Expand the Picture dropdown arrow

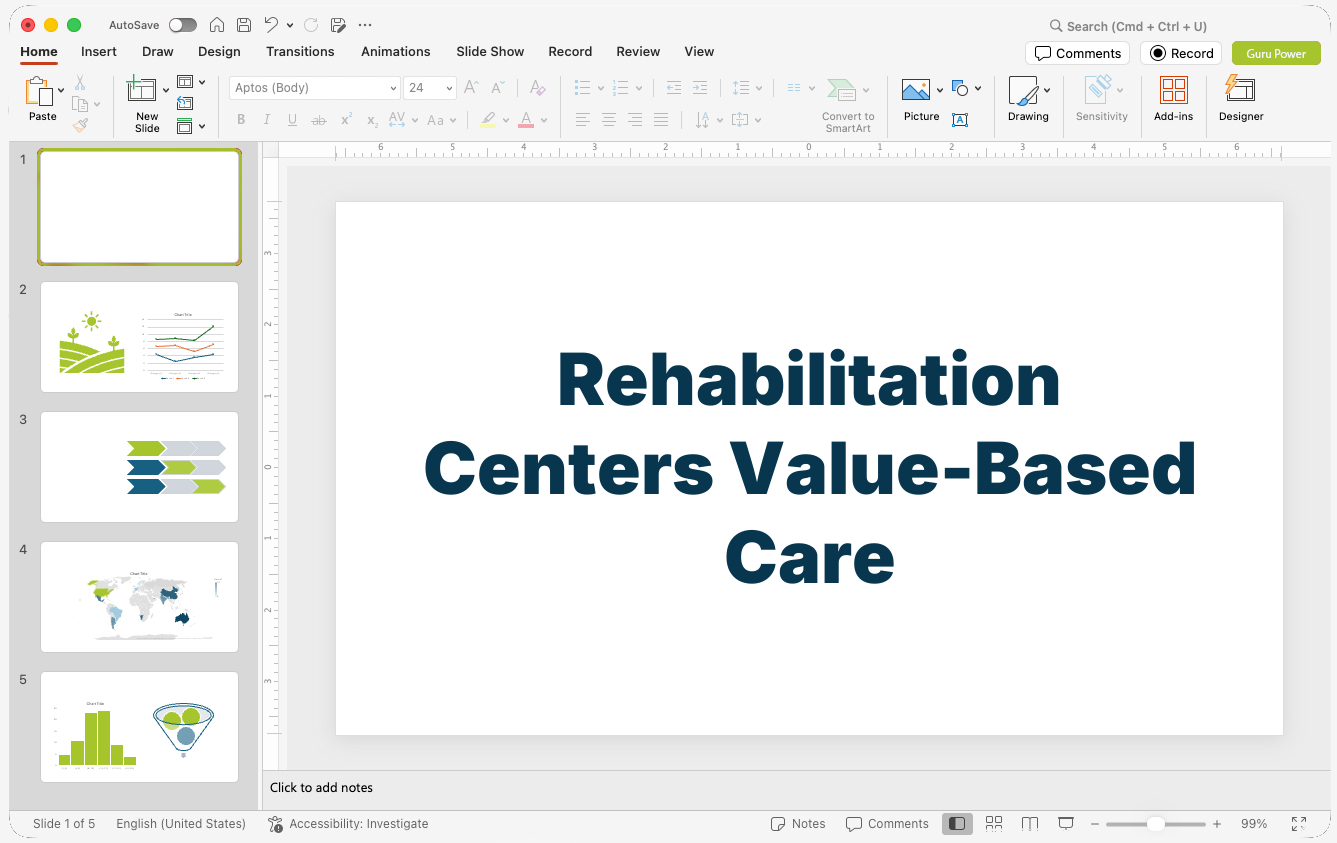pyautogui.click(x=940, y=91)
